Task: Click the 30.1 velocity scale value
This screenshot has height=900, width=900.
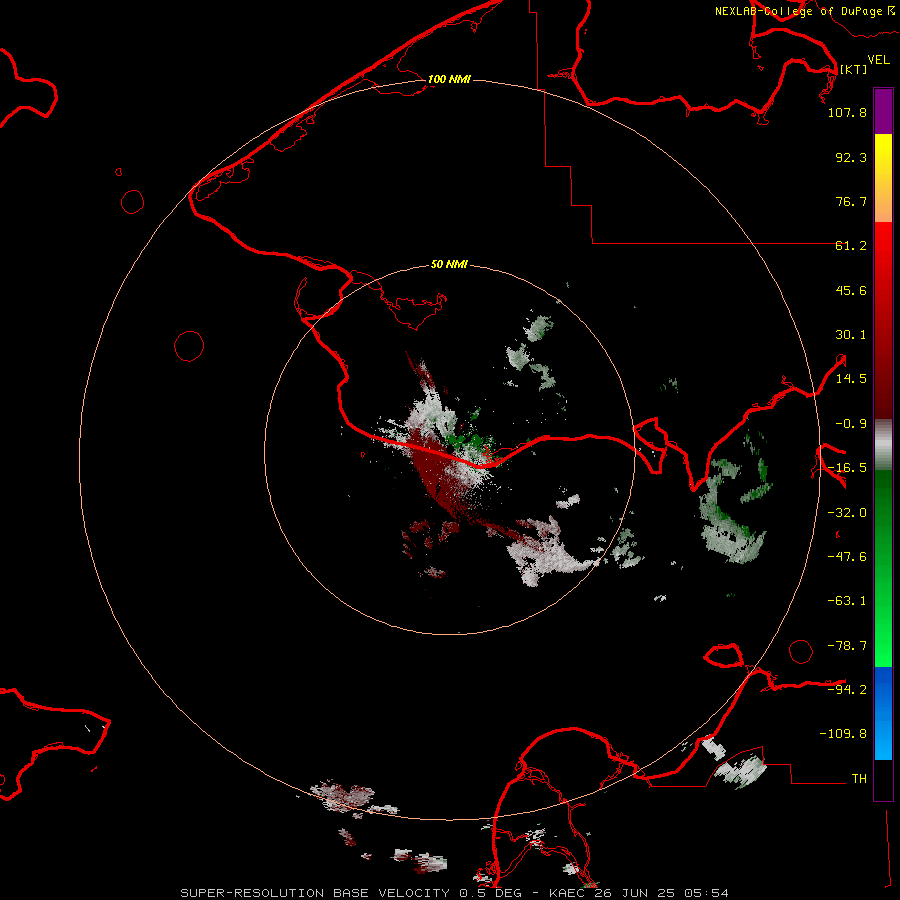Action: point(851,335)
